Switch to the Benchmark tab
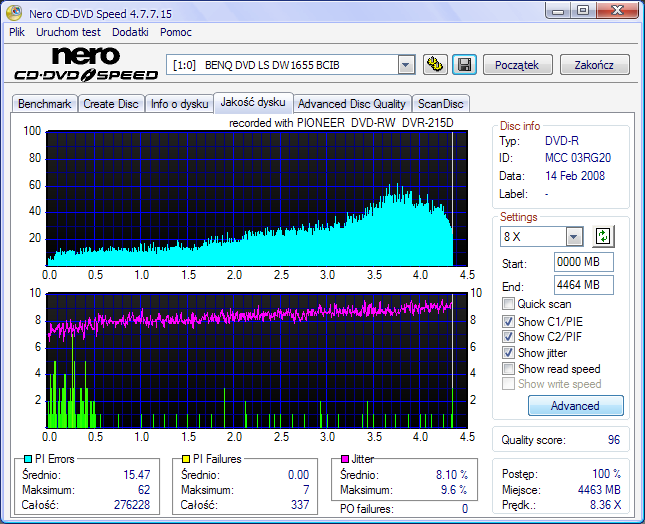Image resolution: width=645 pixels, height=524 pixels. click(x=44, y=104)
